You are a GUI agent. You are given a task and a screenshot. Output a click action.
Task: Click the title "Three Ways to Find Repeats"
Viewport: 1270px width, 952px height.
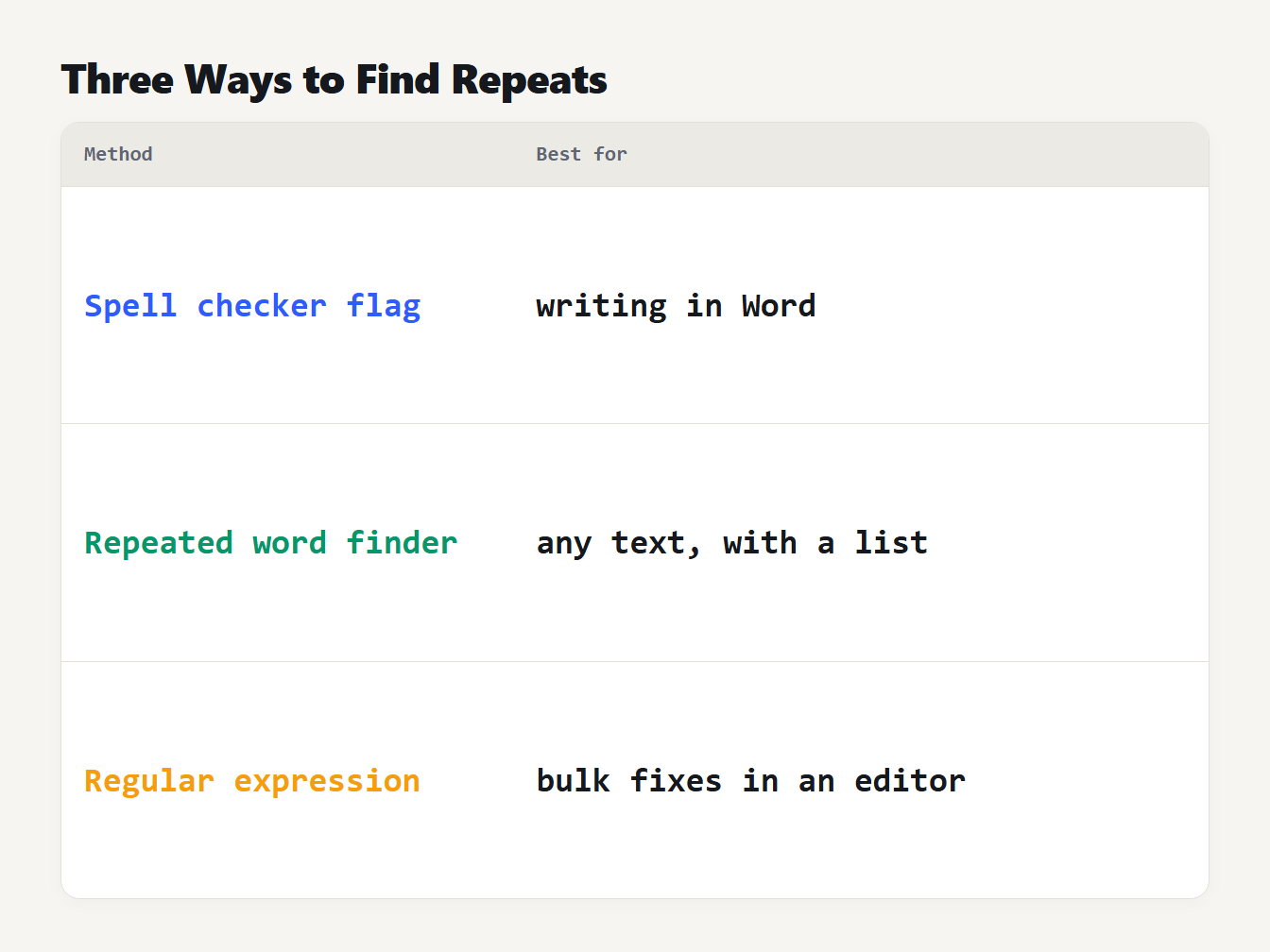(334, 80)
